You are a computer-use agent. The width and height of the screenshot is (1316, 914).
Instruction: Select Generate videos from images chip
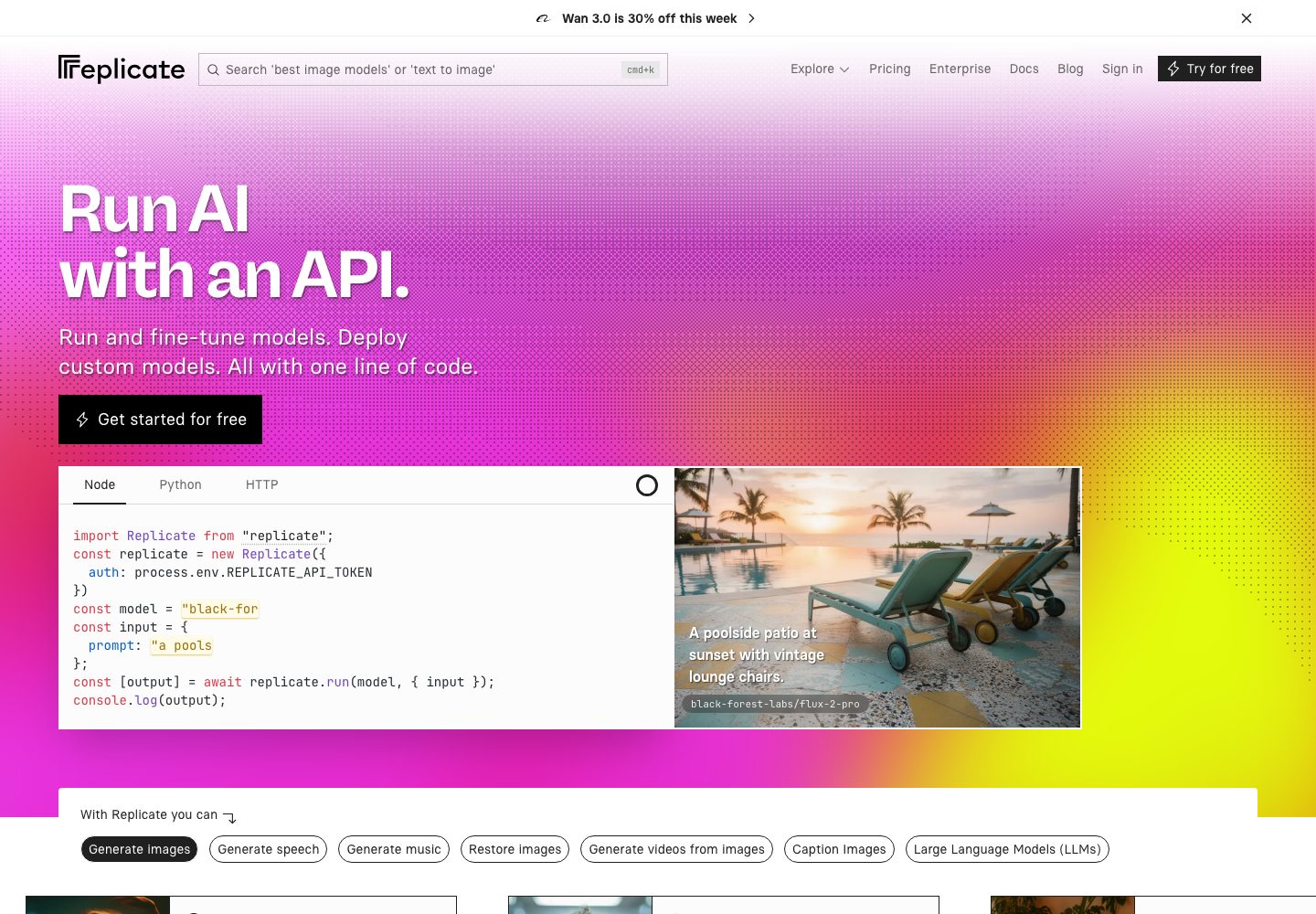(x=677, y=849)
